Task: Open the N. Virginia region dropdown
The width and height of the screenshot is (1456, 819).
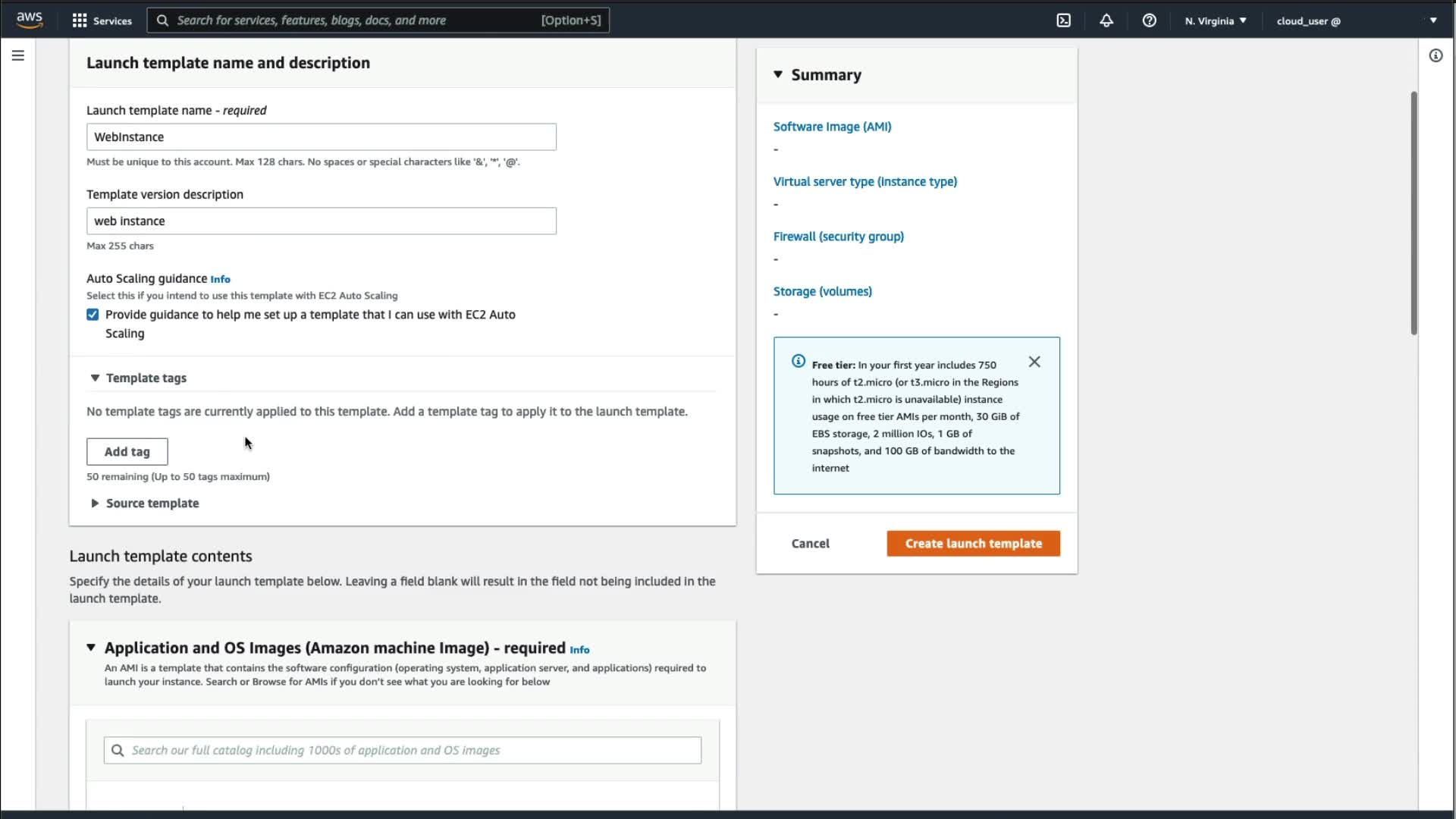Action: 1216,20
